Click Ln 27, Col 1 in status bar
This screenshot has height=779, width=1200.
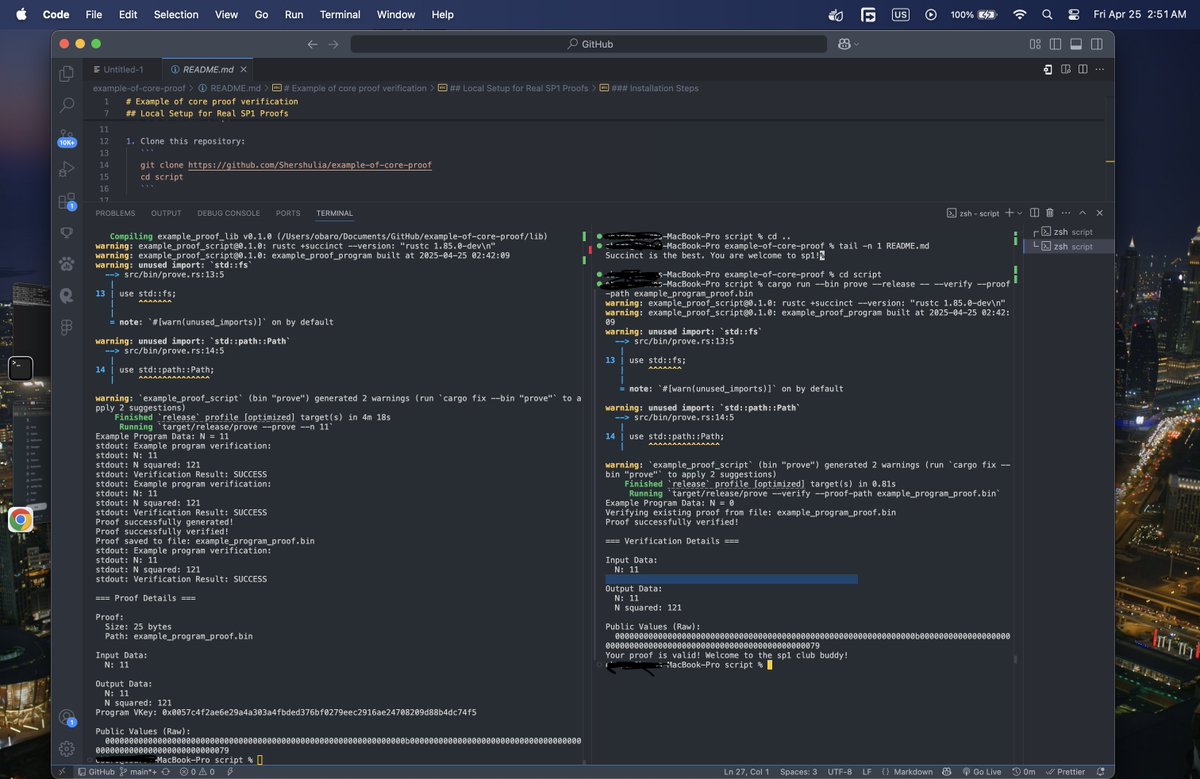point(746,772)
